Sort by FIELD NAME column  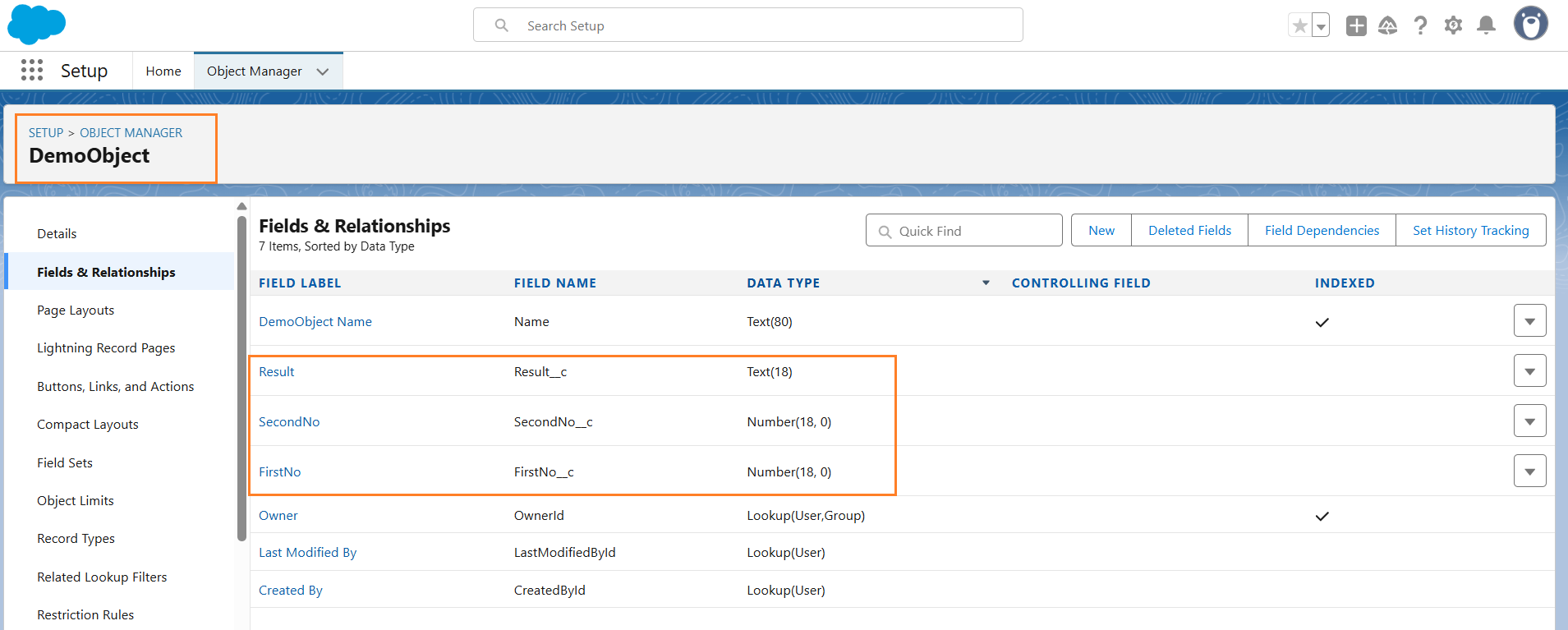(555, 283)
